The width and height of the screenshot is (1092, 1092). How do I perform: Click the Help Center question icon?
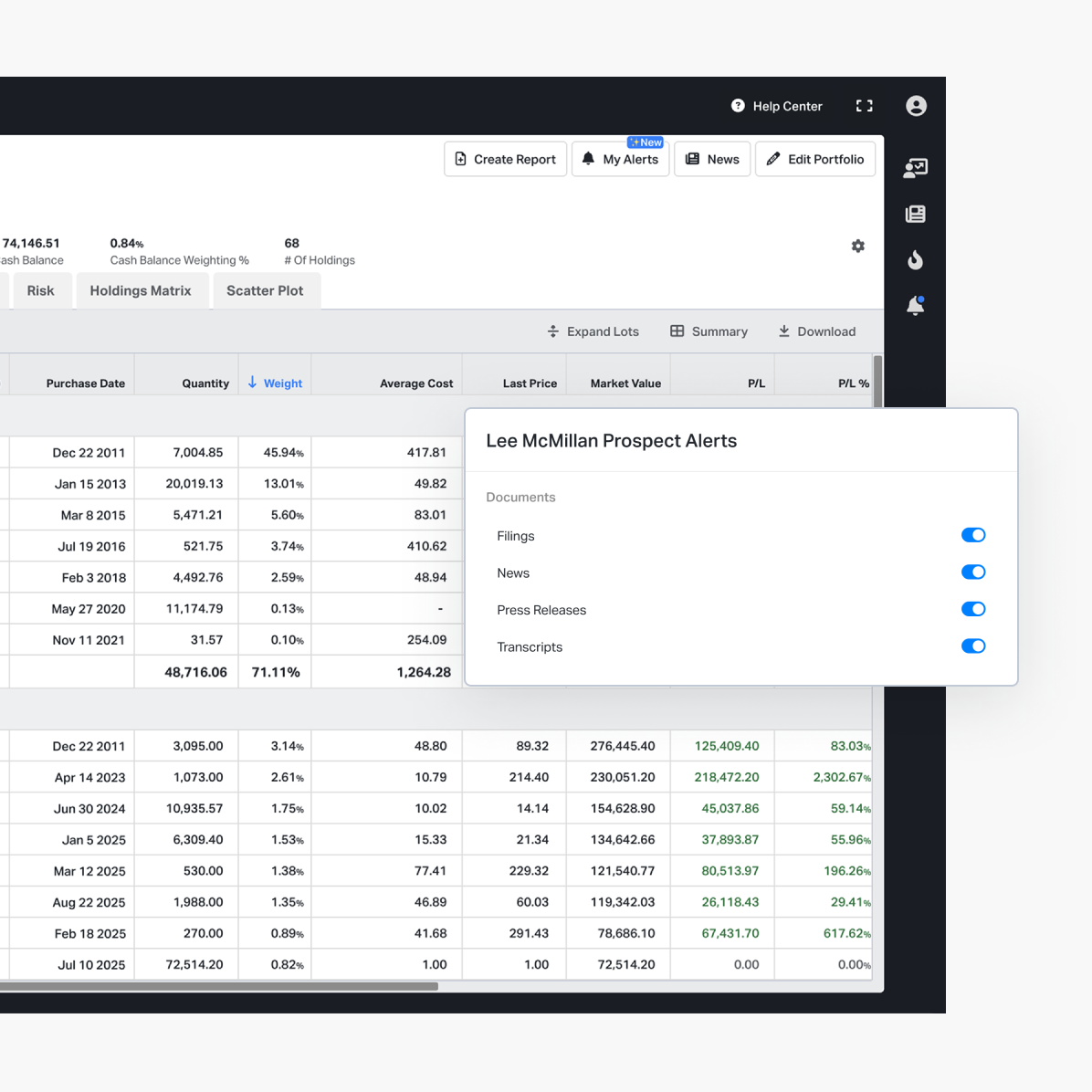738,106
